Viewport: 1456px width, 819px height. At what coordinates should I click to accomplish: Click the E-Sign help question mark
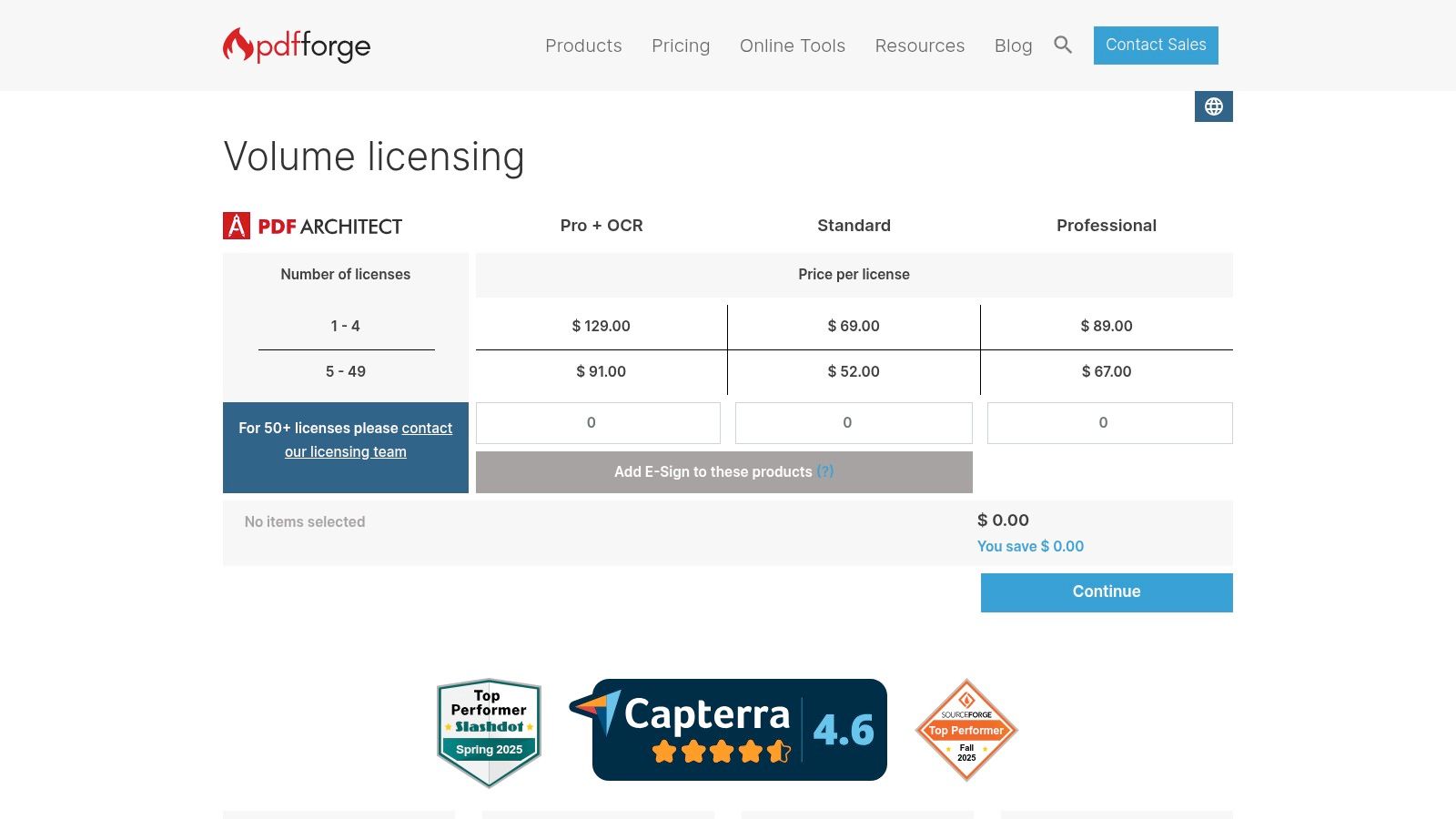[x=824, y=471]
